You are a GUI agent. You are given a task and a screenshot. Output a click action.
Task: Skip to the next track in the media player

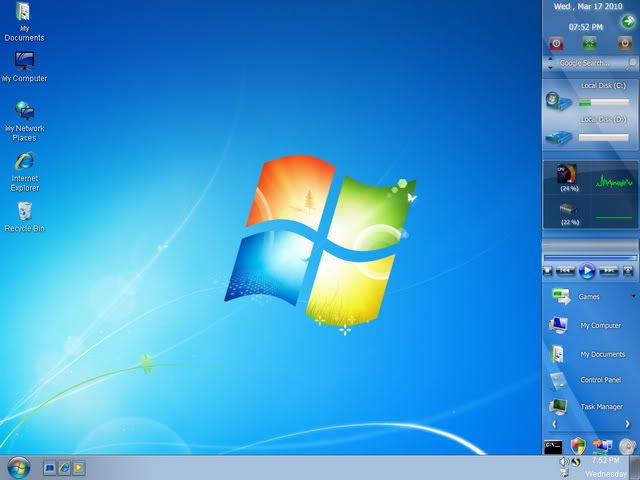click(609, 271)
